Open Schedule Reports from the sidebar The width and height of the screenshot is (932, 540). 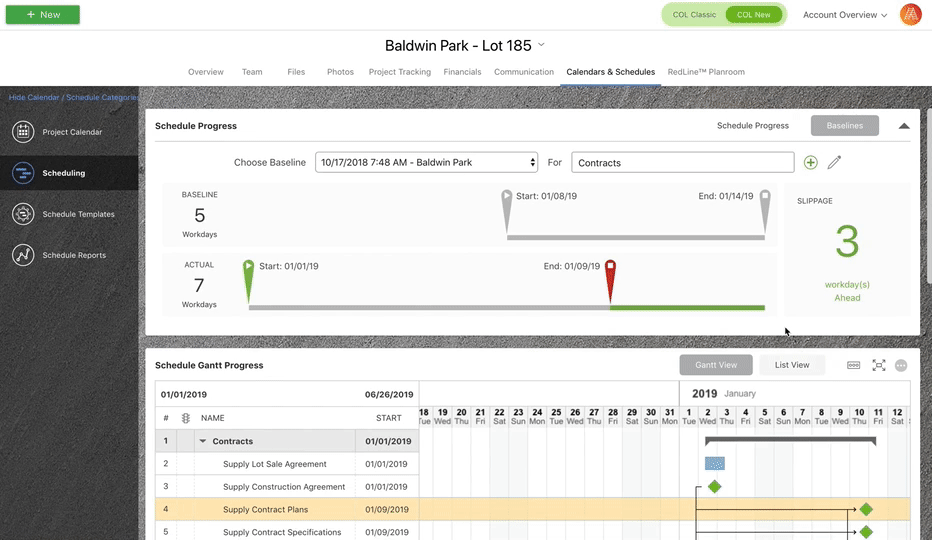(x=23, y=255)
